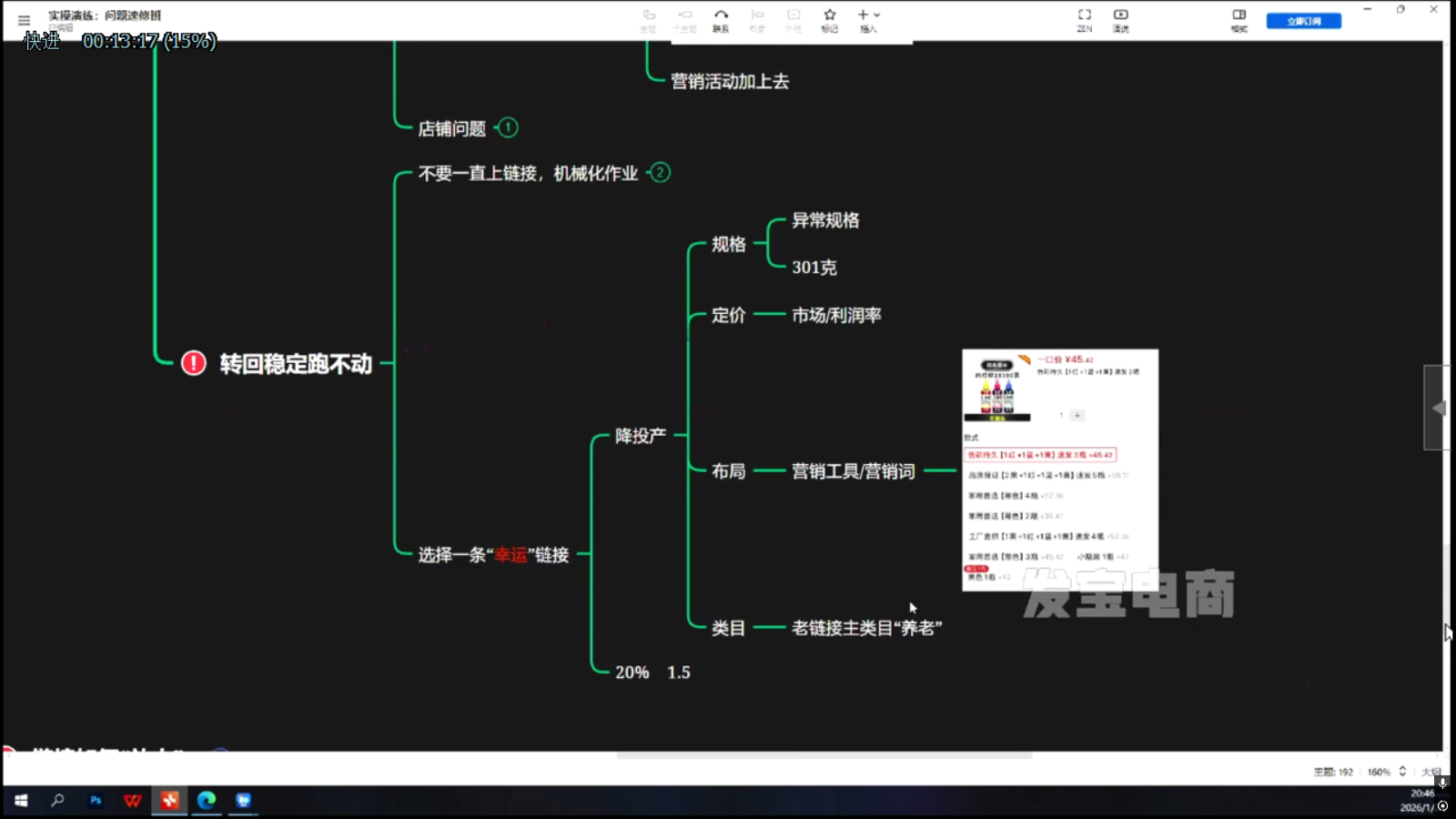Open Microsoft Edge from the taskbar
This screenshot has height=819, width=1456.
206,801
